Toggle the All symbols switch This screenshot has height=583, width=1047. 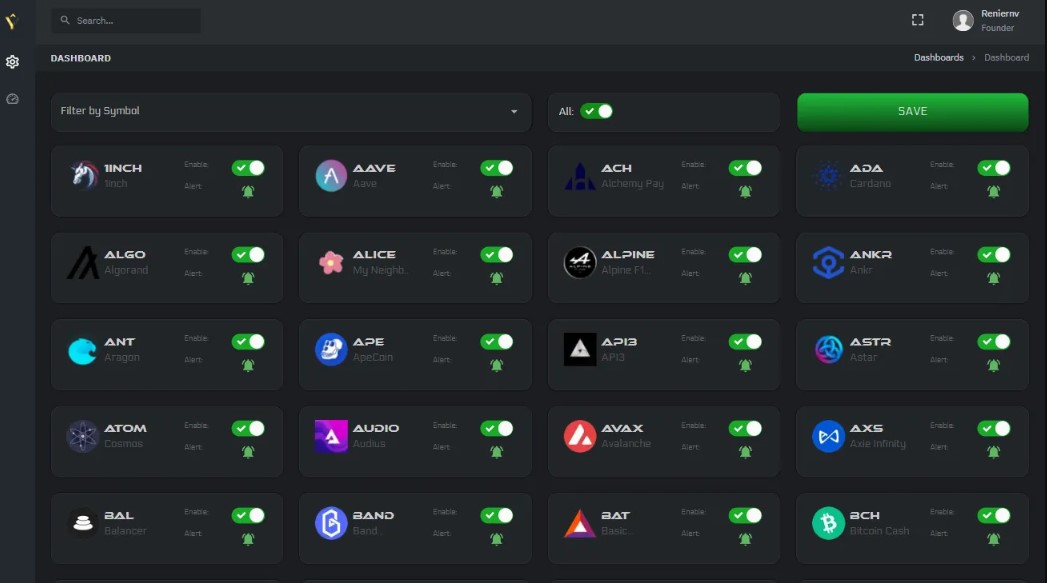click(597, 111)
